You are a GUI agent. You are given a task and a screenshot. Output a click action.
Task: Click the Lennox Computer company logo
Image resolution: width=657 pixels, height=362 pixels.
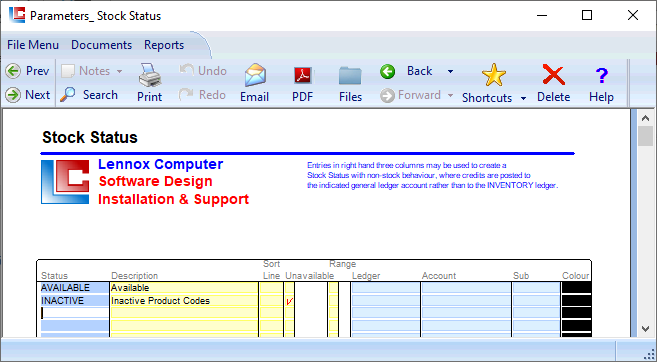click(65, 182)
